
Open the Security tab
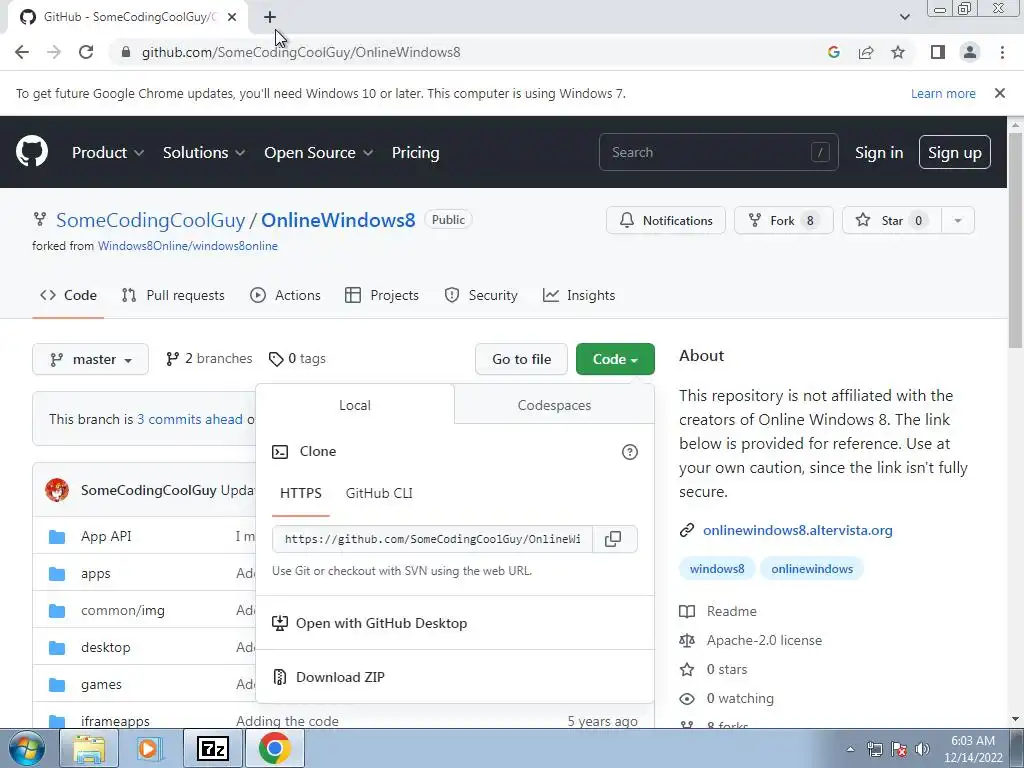click(x=481, y=295)
